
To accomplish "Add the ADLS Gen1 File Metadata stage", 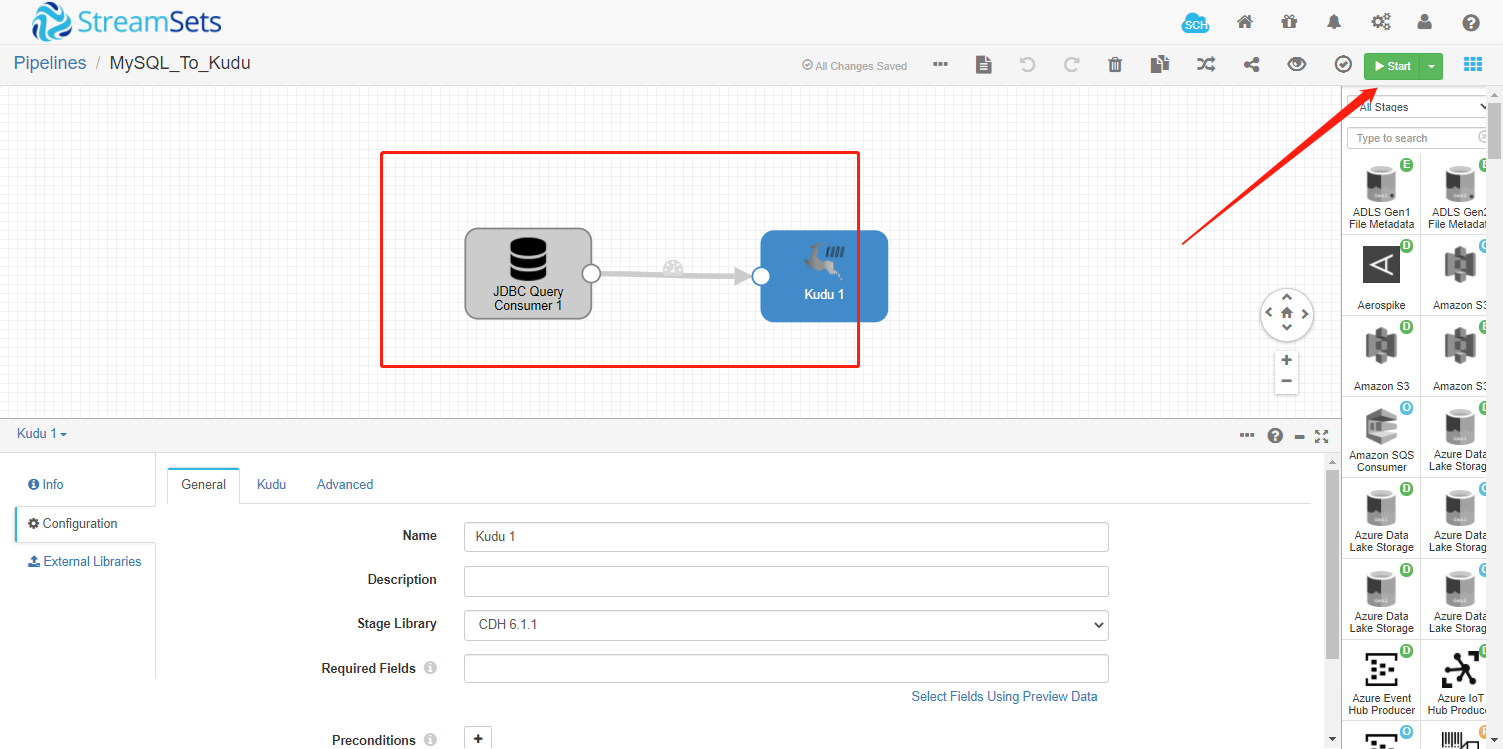I will (1381, 196).
